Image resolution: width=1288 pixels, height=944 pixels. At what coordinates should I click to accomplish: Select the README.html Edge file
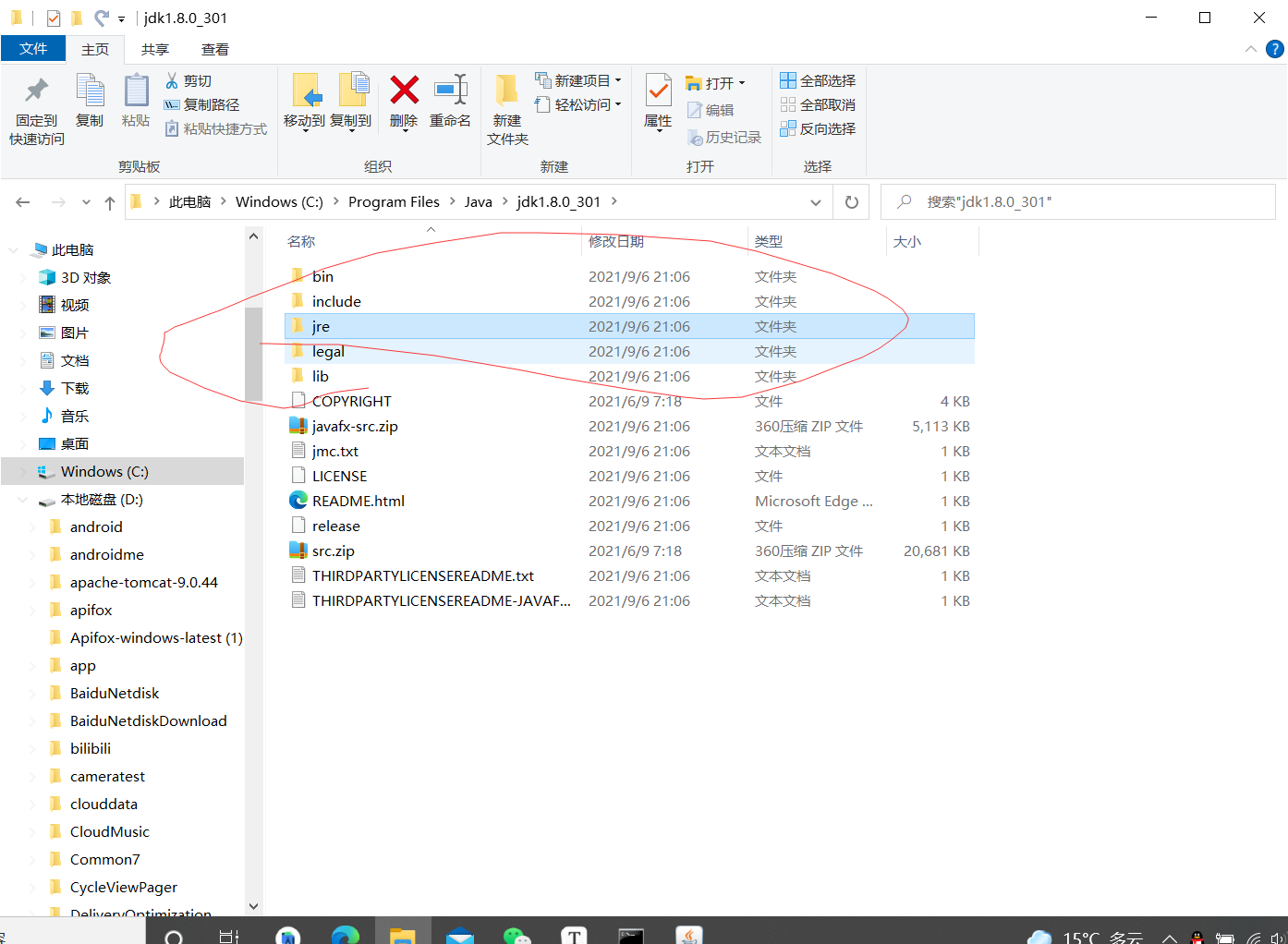358,501
